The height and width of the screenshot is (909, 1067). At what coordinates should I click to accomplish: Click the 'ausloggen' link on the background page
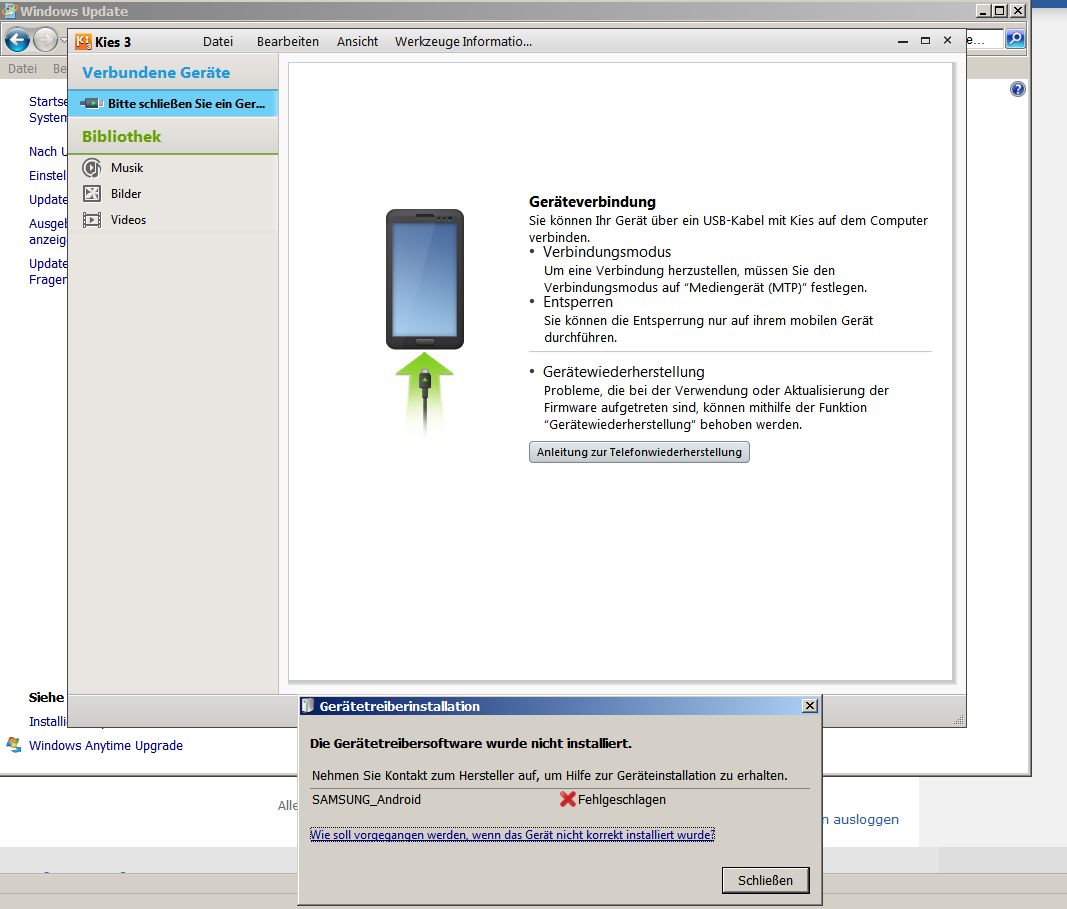tap(866, 819)
